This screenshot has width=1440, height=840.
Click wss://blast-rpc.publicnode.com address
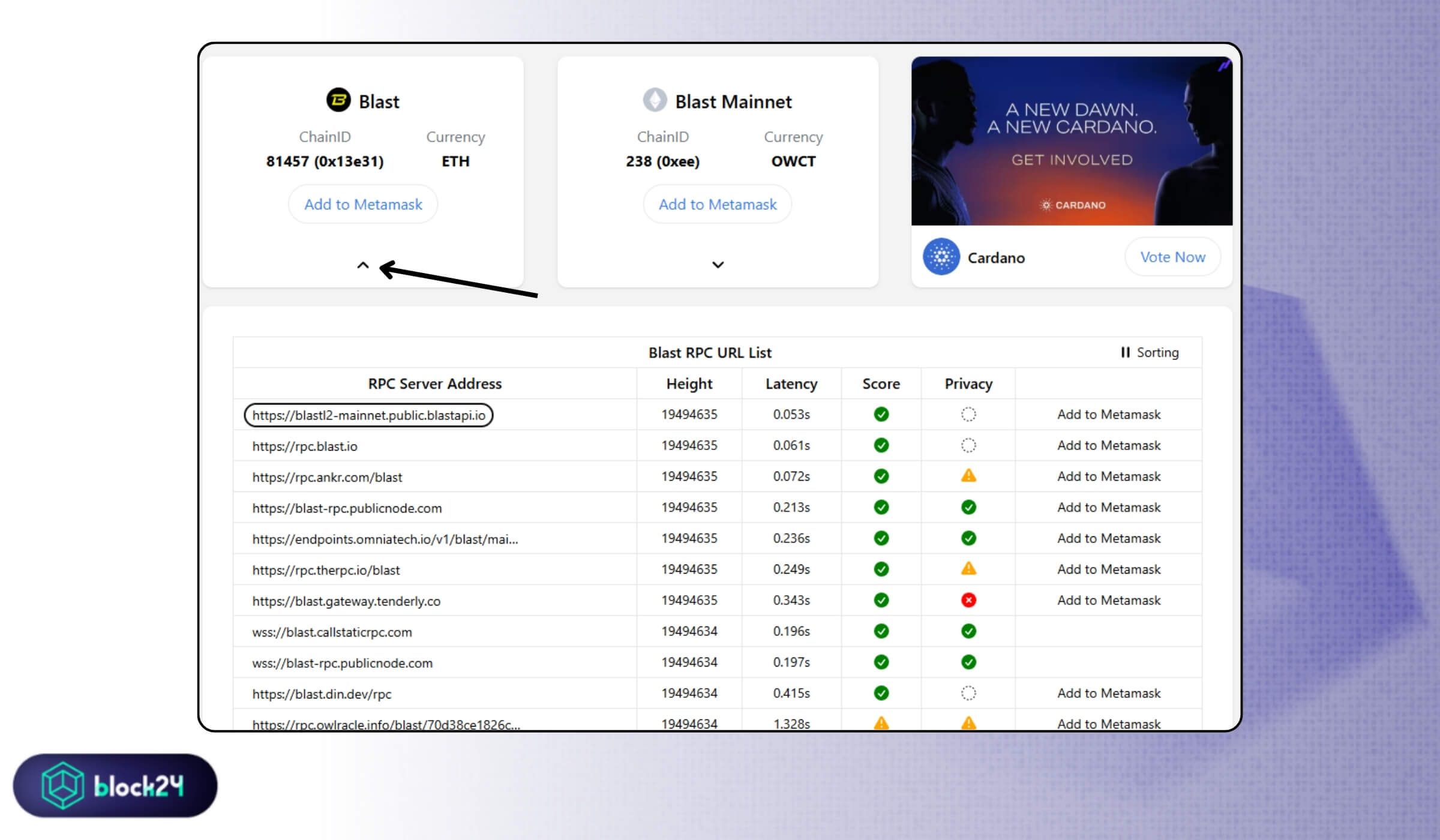(x=342, y=663)
